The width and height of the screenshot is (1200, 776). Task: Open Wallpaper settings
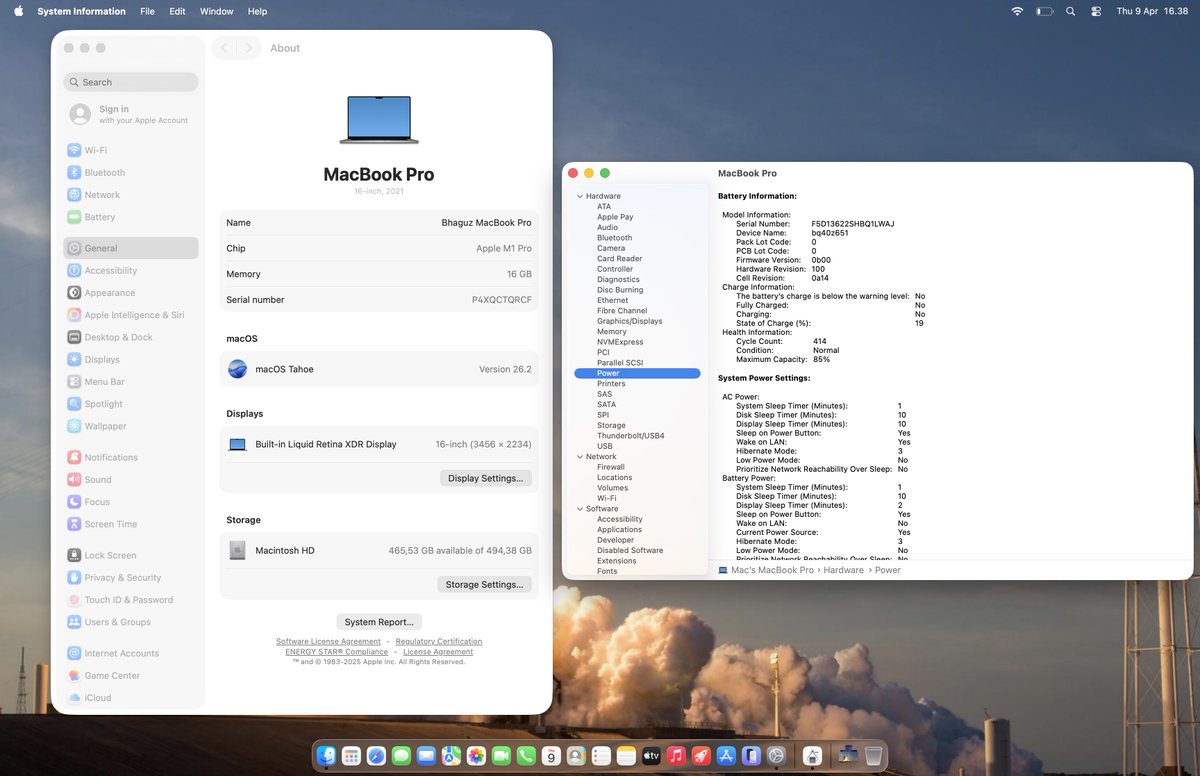pos(131,426)
